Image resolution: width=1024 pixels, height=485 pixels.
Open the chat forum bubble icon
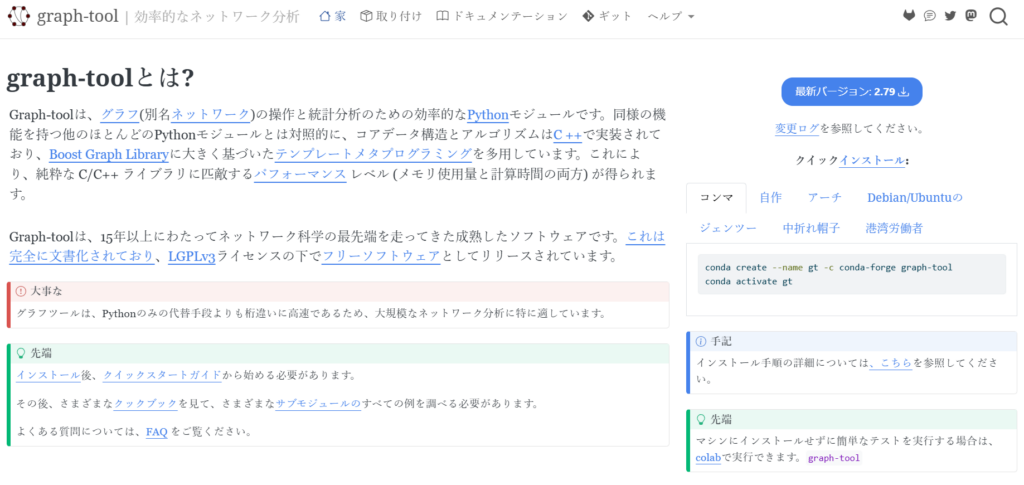[930, 16]
